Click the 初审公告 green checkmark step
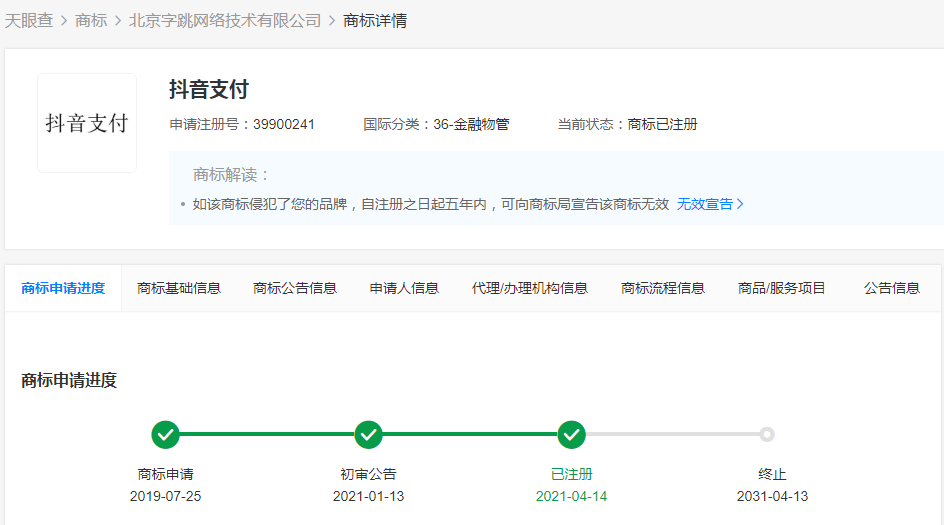Image resolution: width=944 pixels, height=525 pixels. 368,435
